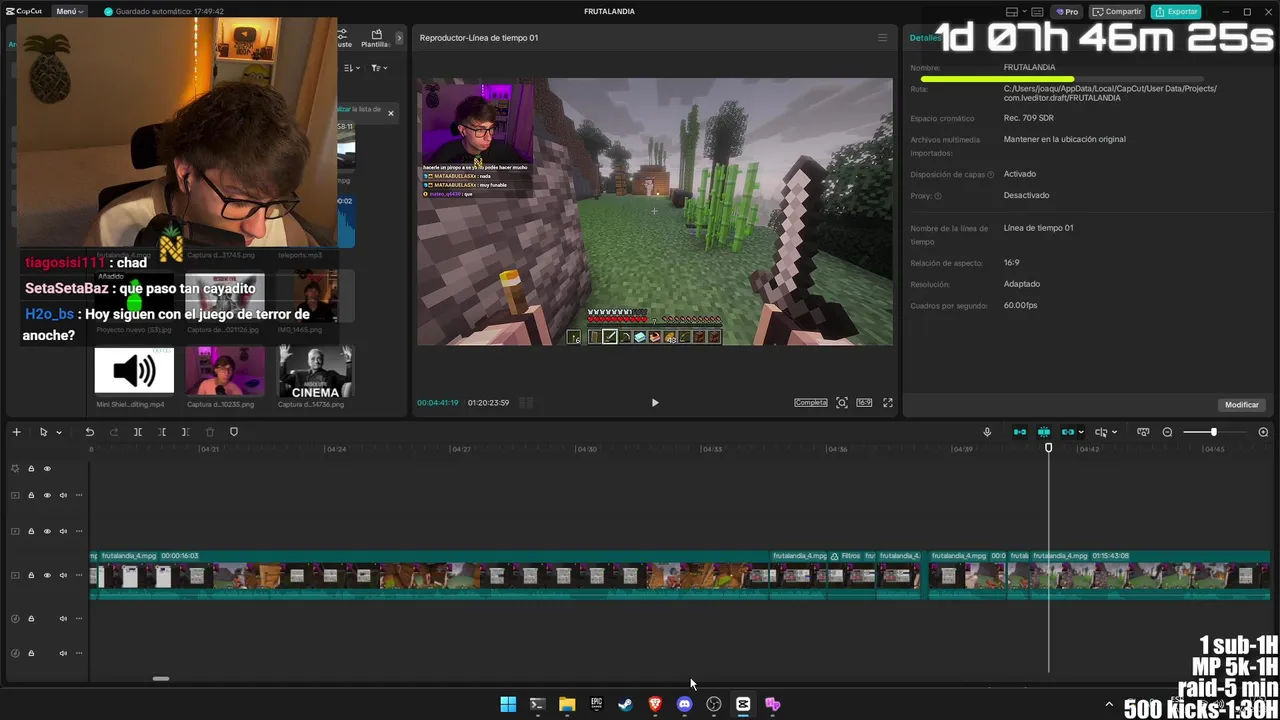The image size is (1280, 720).
Task: Add a marker with the shield icon
Action: (234, 432)
